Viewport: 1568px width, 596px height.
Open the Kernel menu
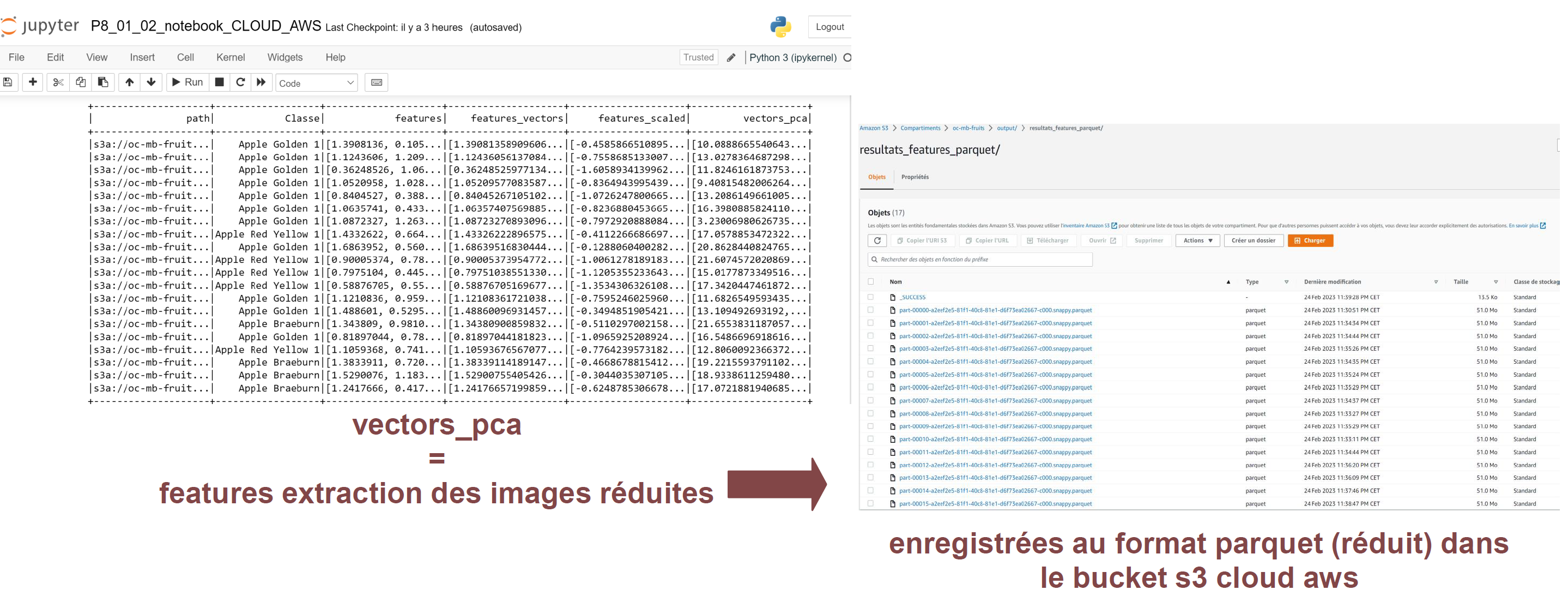[x=231, y=57]
